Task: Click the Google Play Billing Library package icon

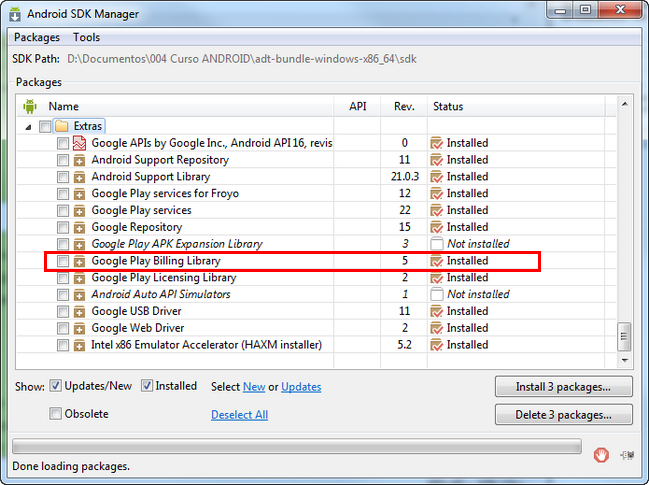Action: point(79,261)
